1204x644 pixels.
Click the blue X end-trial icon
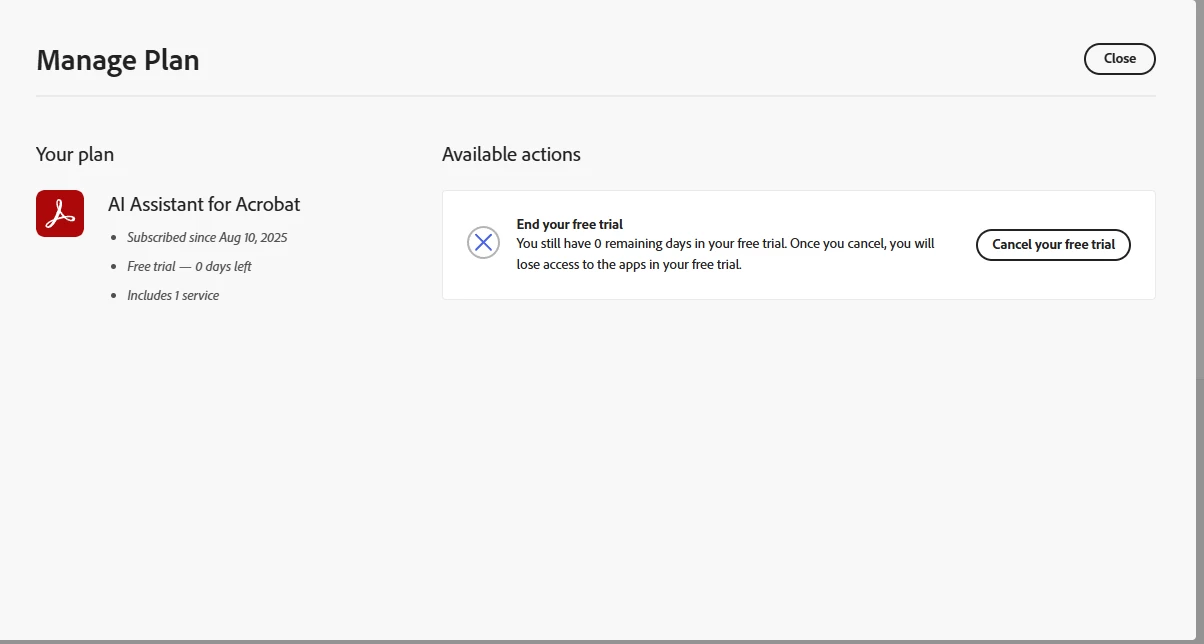(484, 242)
